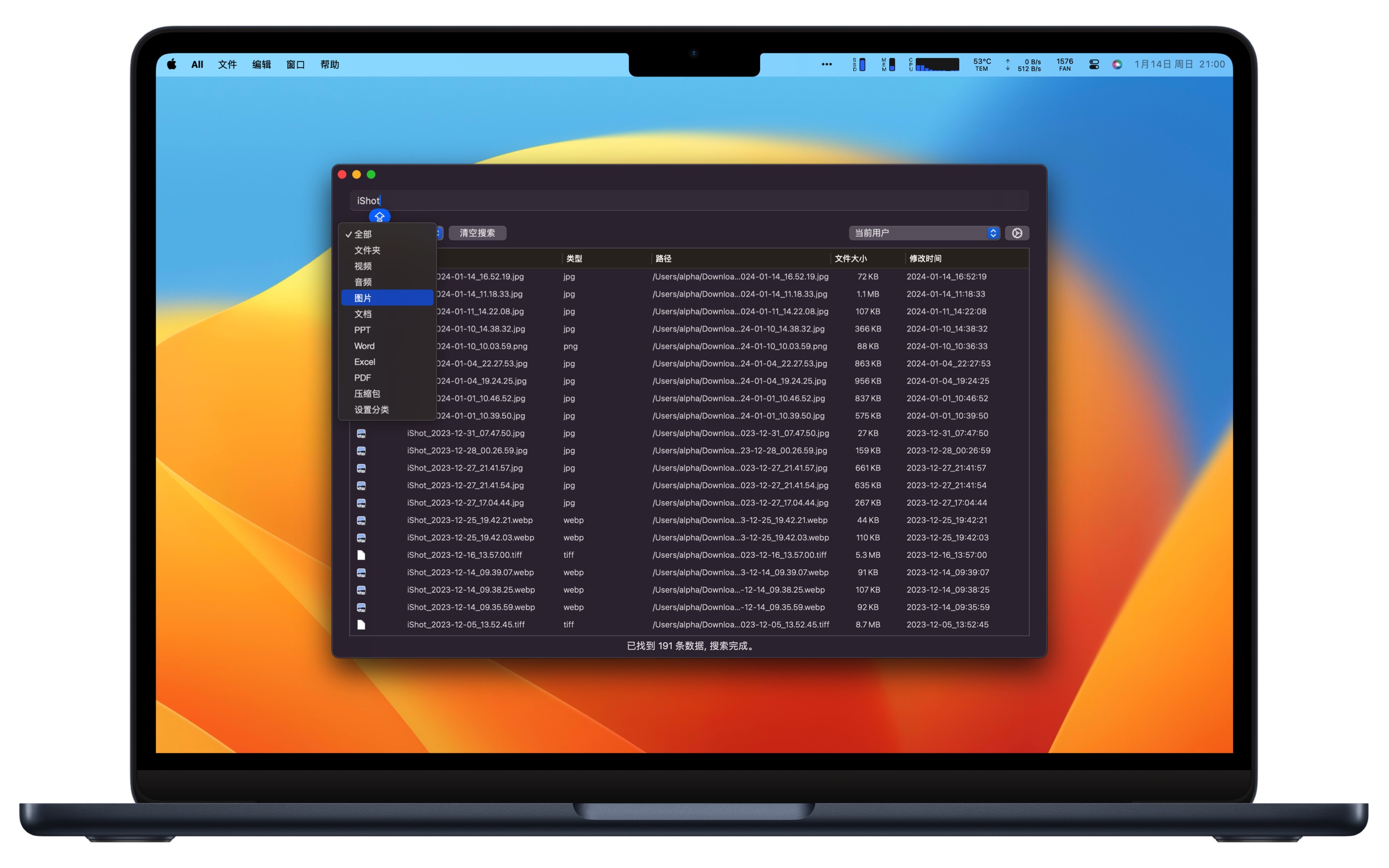Click the tiff file icon for iShot_2023-12-16_13.57.00.tiff
This screenshot has width=1389, height=868.
click(x=361, y=555)
